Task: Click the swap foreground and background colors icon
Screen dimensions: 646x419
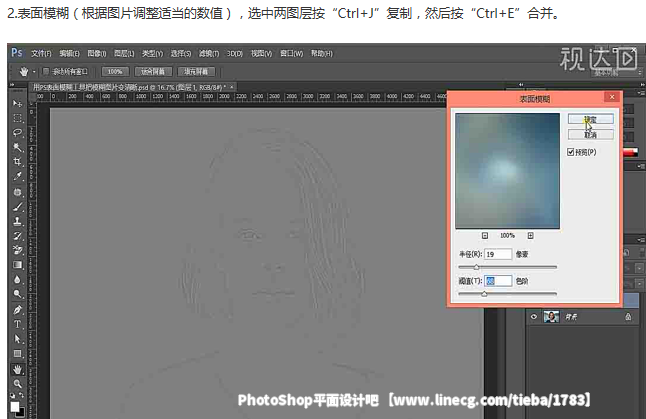Action: (21, 396)
